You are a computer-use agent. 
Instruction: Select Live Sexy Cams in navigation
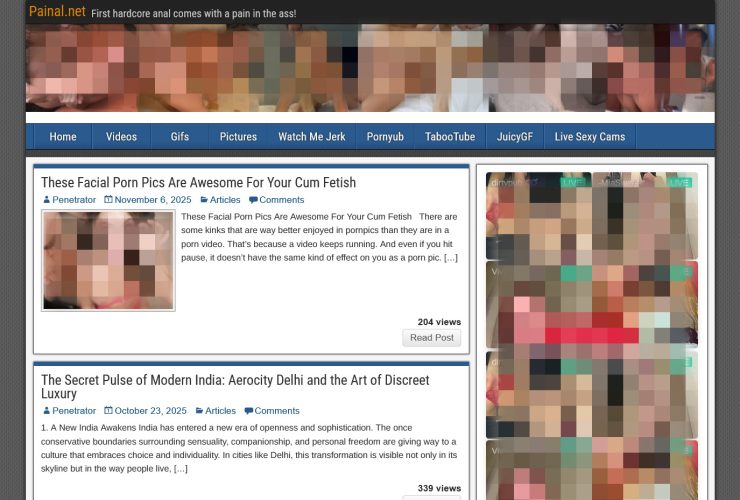pyautogui.click(x=589, y=137)
